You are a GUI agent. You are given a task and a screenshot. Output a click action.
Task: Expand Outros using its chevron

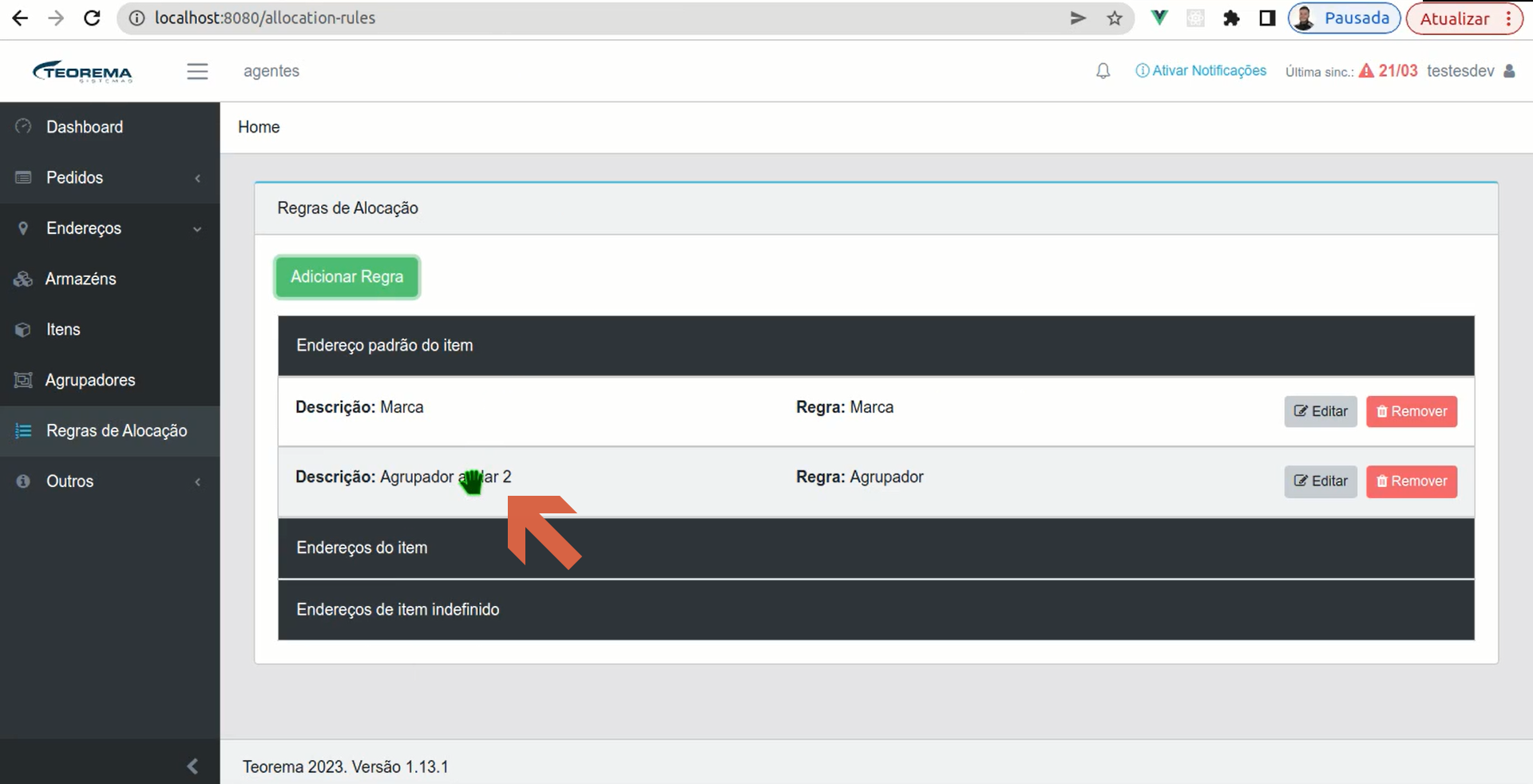click(197, 481)
